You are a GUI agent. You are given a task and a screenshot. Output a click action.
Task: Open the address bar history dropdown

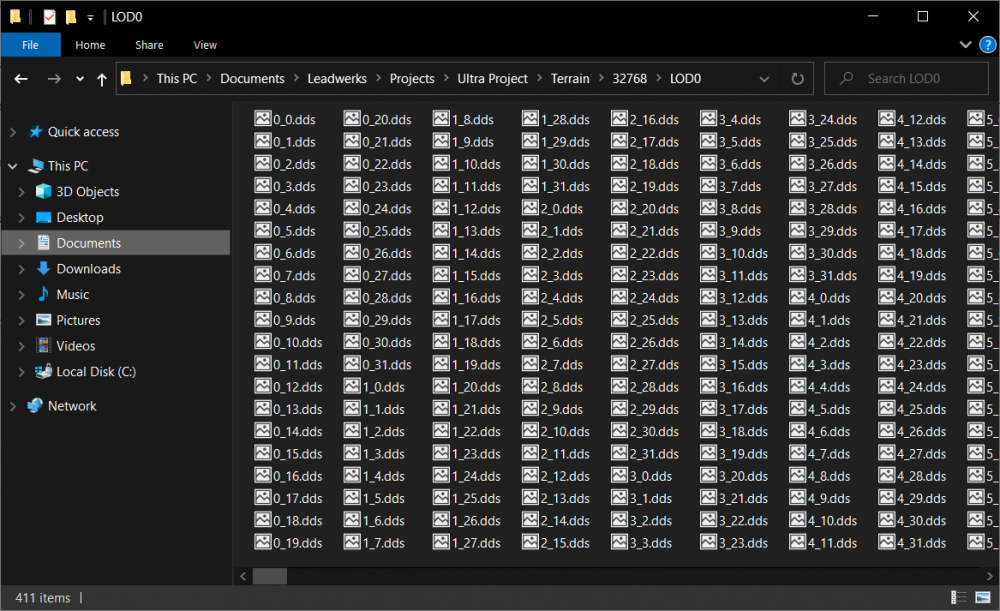[x=765, y=79]
